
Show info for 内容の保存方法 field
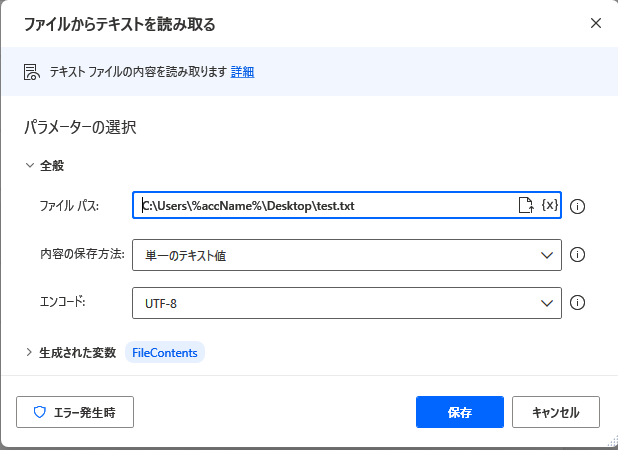coord(577,255)
